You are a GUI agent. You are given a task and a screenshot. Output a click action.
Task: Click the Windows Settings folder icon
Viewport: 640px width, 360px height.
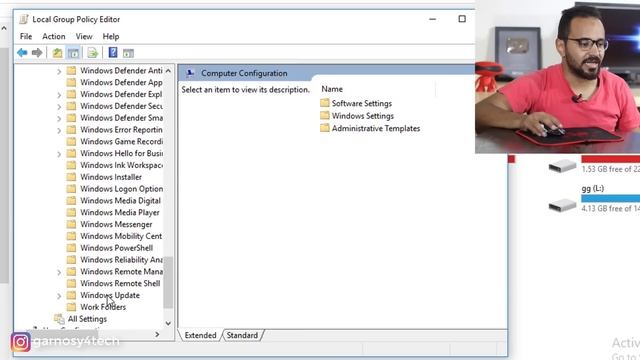coord(325,116)
